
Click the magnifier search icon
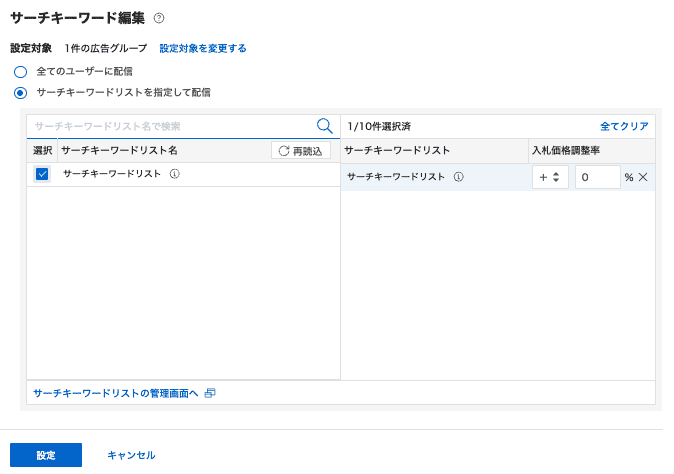click(x=325, y=126)
